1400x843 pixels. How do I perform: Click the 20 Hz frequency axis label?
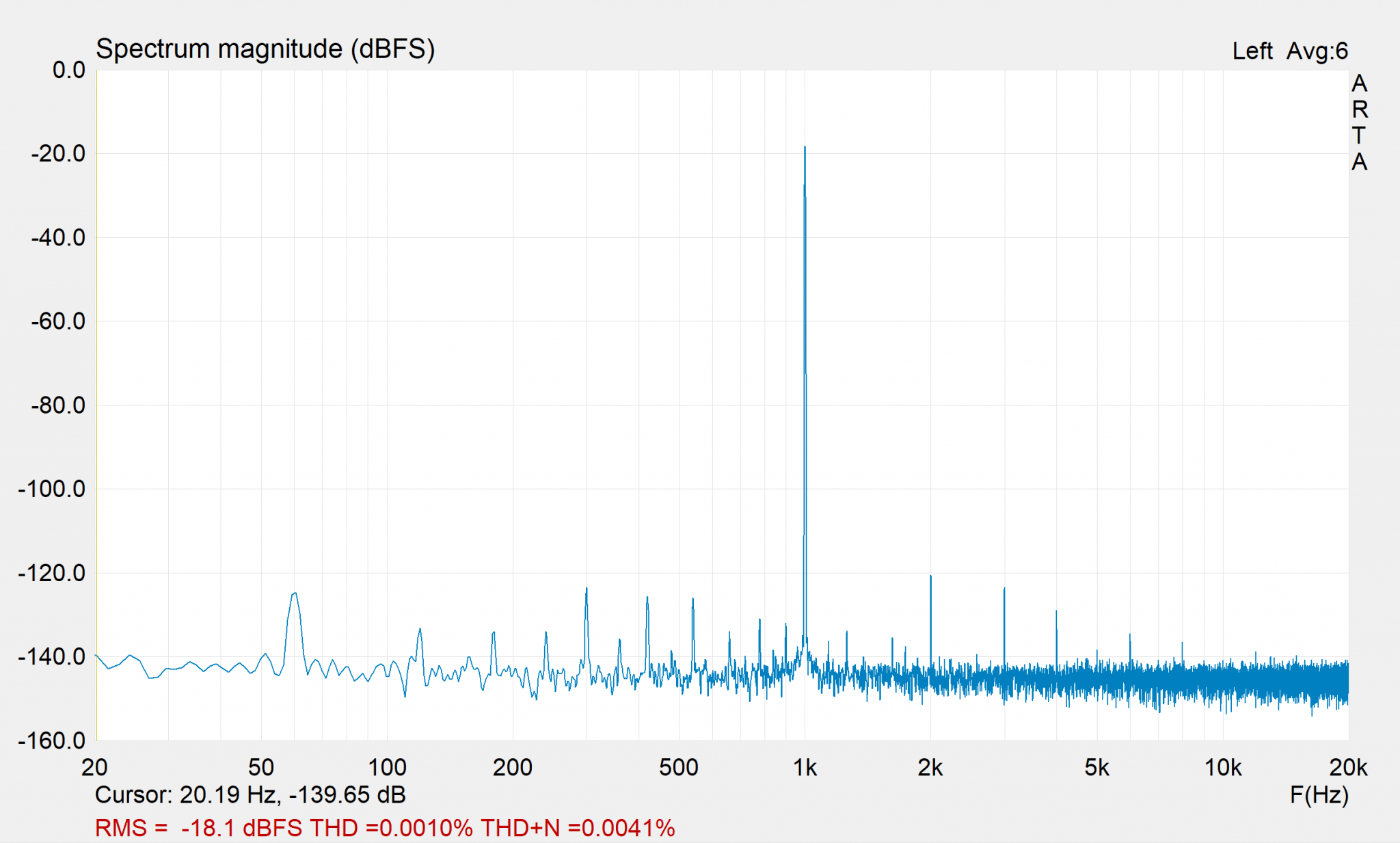(x=94, y=768)
